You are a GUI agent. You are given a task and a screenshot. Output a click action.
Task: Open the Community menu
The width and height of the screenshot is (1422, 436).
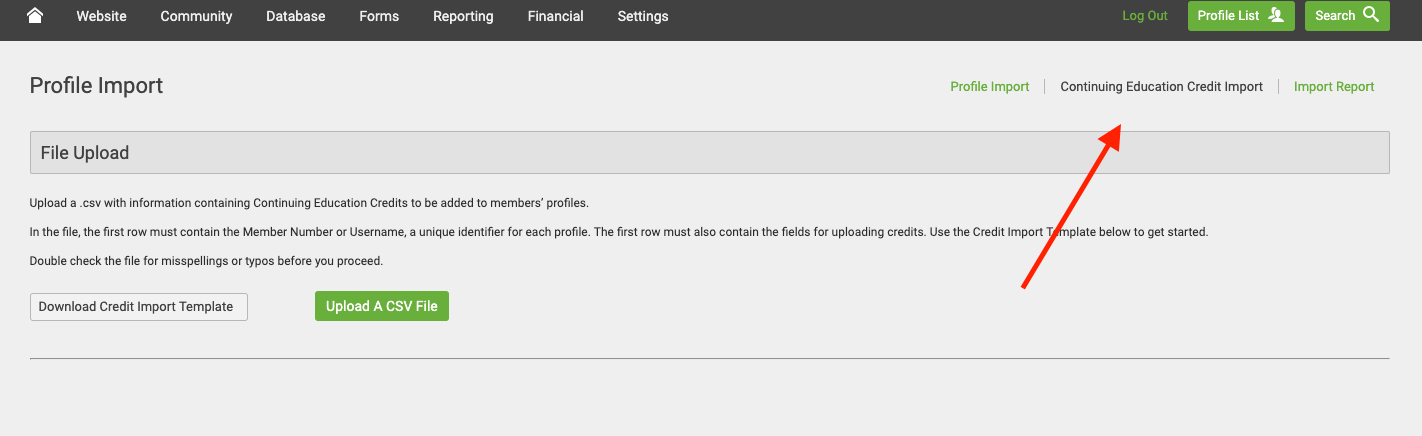pyautogui.click(x=196, y=16)
